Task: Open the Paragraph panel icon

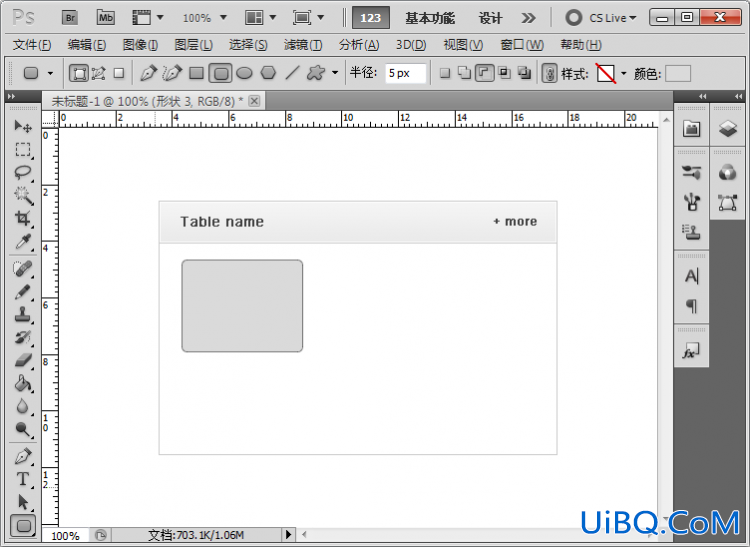Action: pos(692,306)
